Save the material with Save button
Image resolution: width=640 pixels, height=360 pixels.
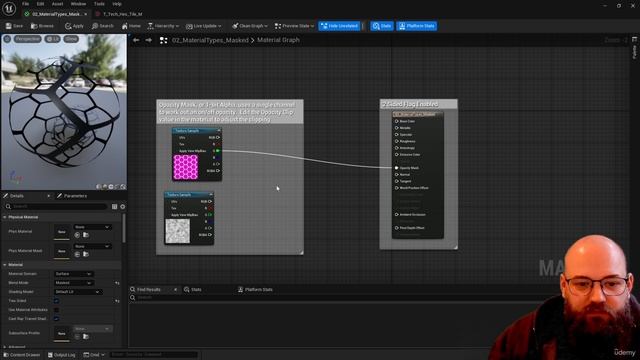point(14,26)
